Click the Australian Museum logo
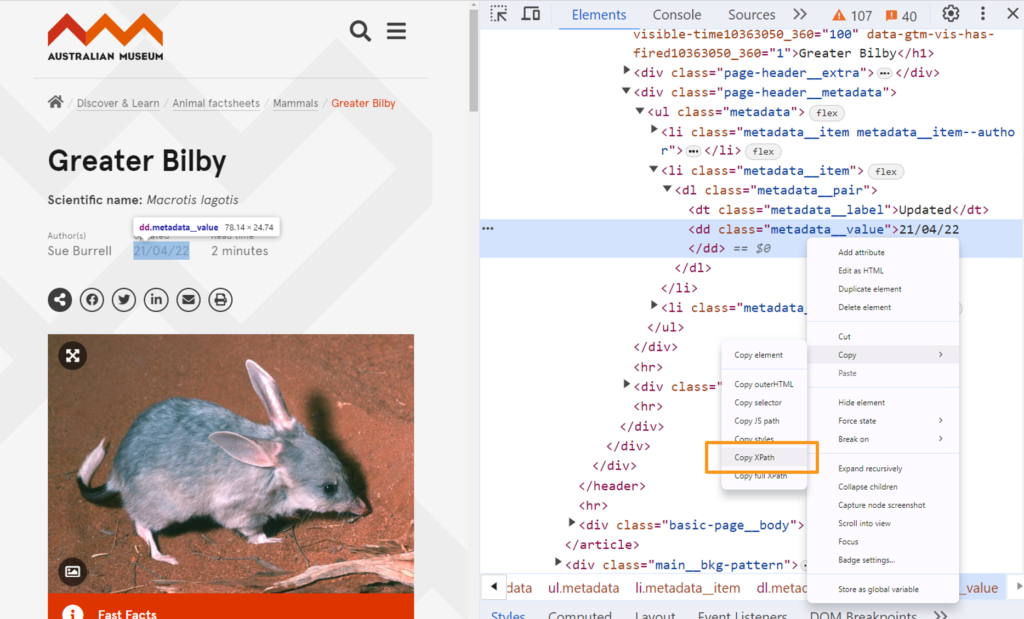Viewport: 1024px width, 619px height. 105,37
